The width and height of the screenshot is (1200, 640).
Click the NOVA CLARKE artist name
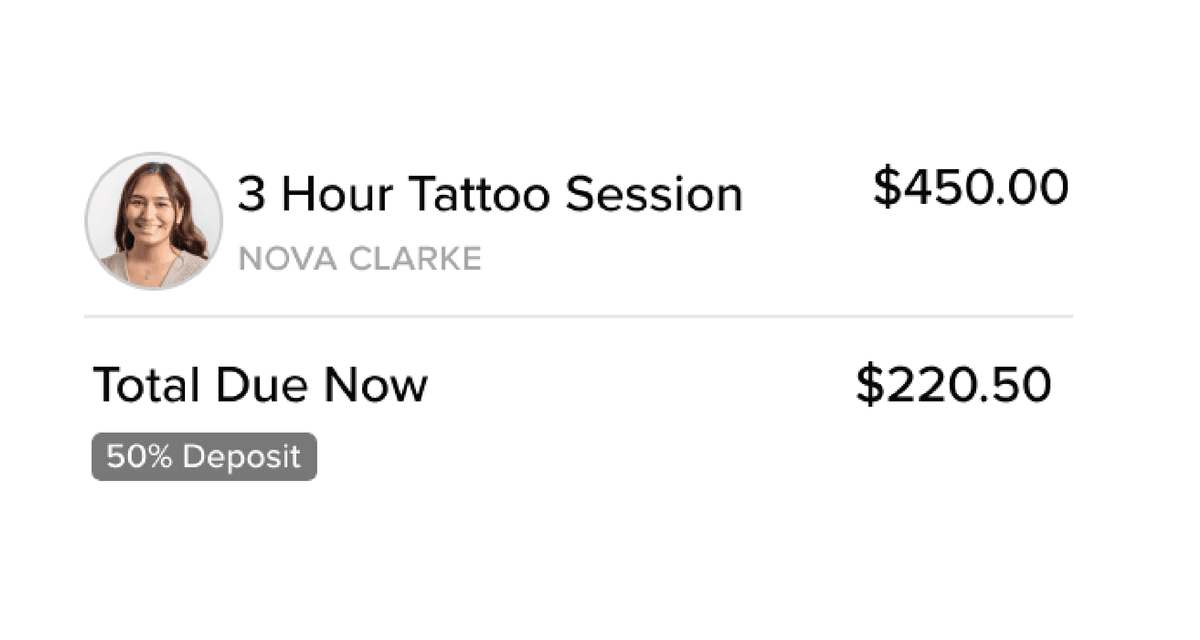(359, 260)
